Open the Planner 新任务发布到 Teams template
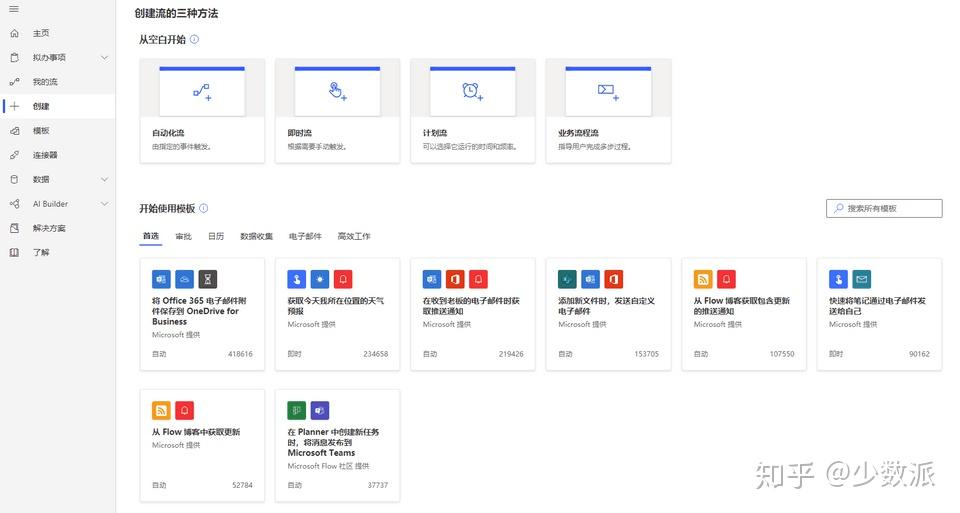This screenshot has height=513, width=960. (x=337, y=446)
